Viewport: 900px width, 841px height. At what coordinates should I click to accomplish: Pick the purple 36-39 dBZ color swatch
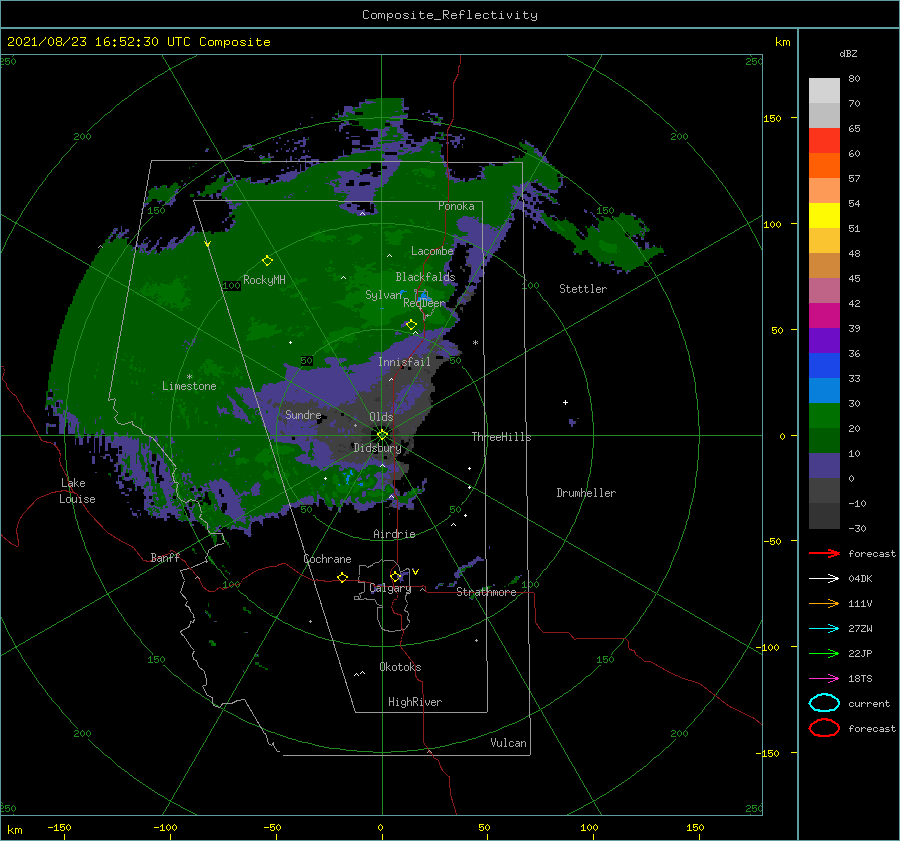(824, 340)
